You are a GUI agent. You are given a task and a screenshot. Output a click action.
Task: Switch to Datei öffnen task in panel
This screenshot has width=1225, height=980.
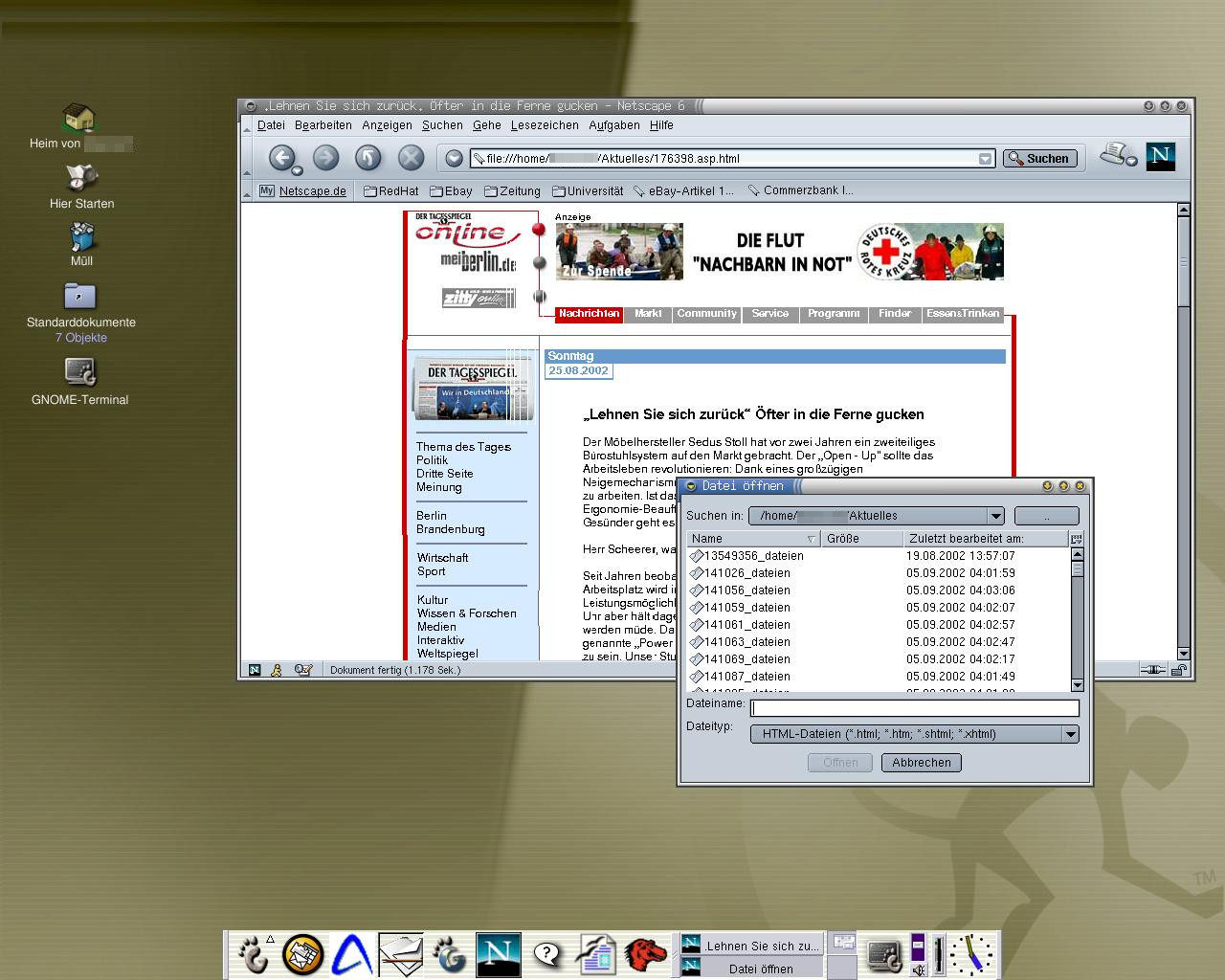point(751,969)
